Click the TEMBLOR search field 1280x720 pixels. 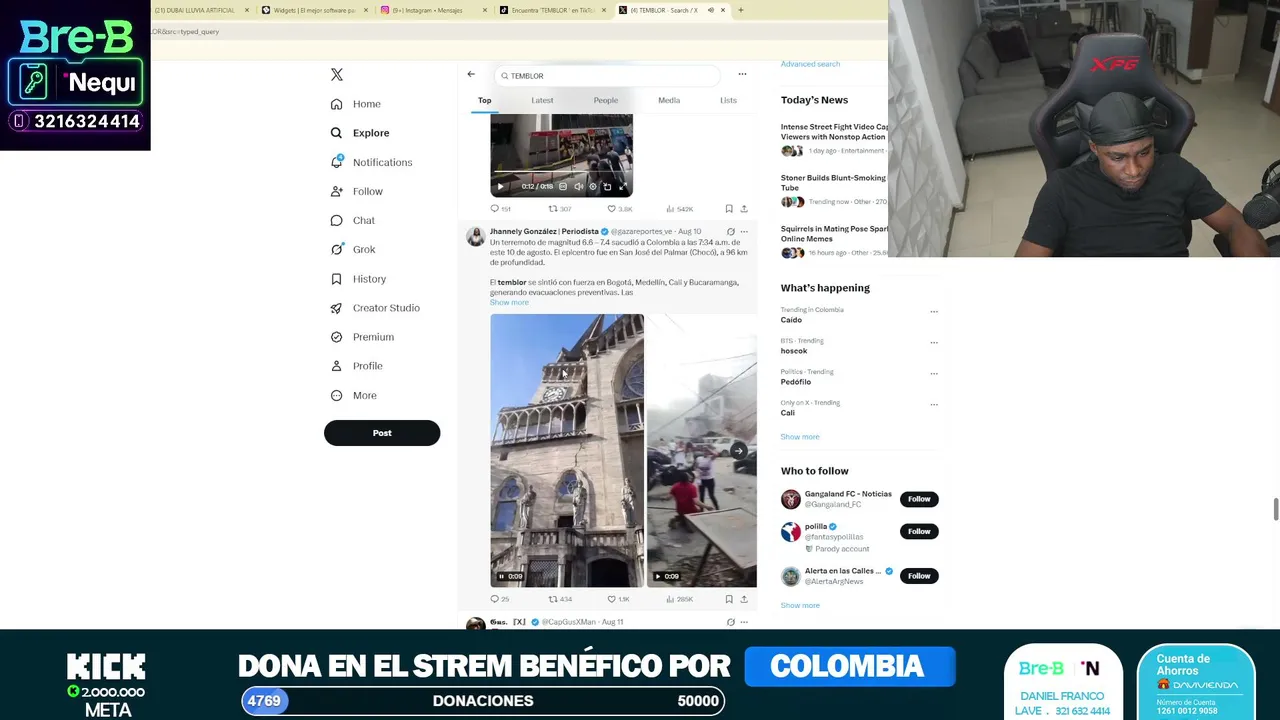[x=607, y=76]
